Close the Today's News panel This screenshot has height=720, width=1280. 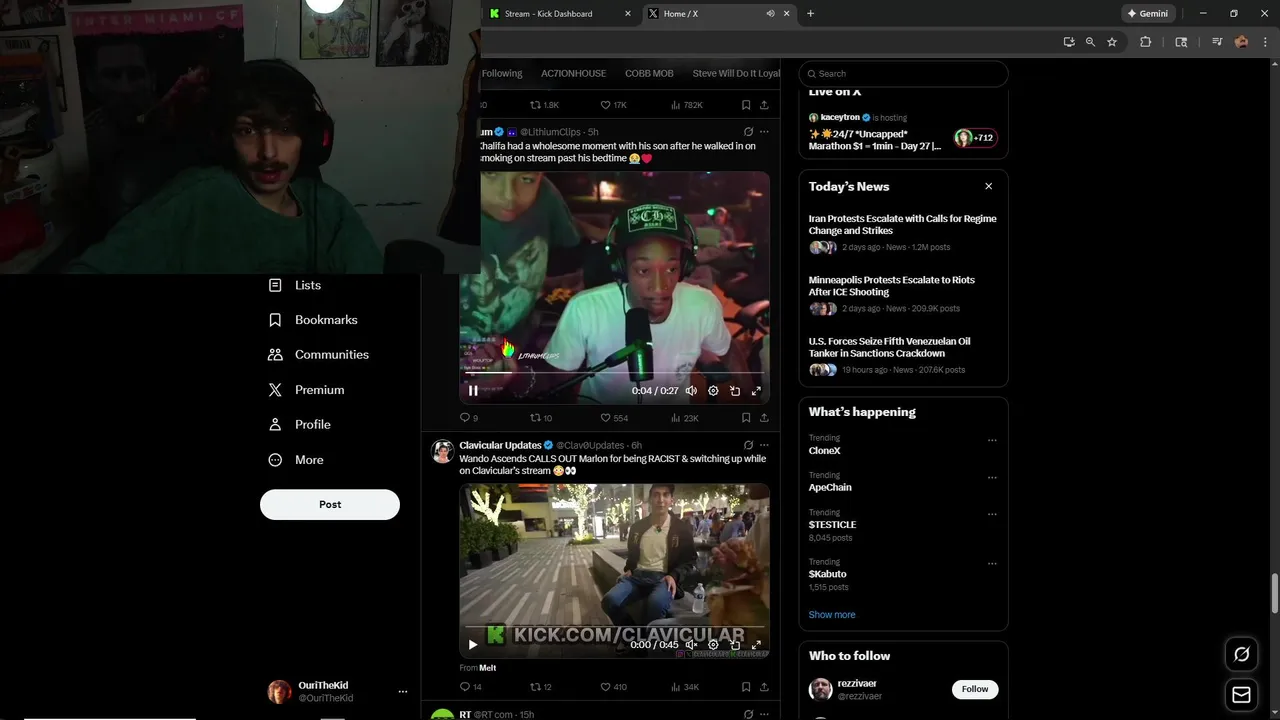pyautogui.click(x=988, y=186)
